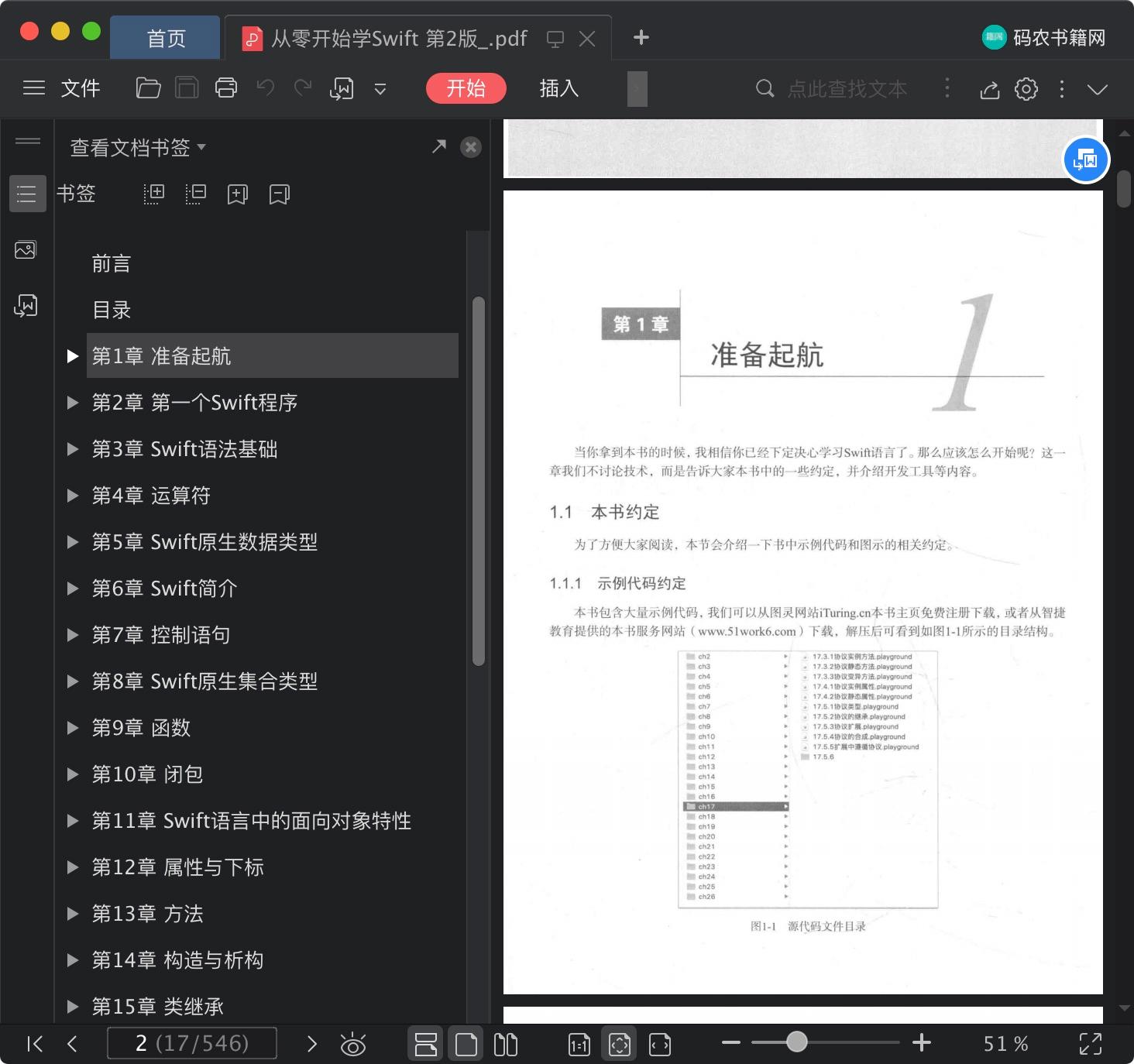The width and height of the screenshot is (1134, 1064).
Task: Switch to single page view
Action: 466,1044
